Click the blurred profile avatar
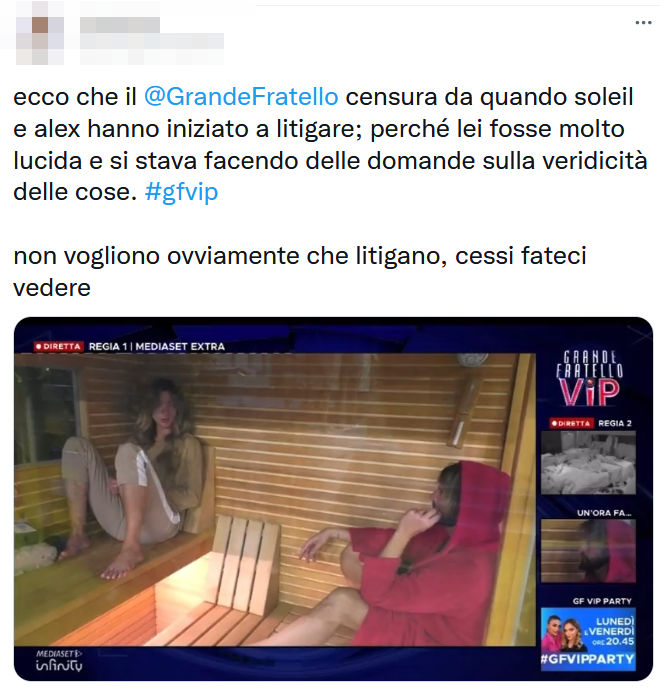 pyautogui.click(x=40, y=33)
